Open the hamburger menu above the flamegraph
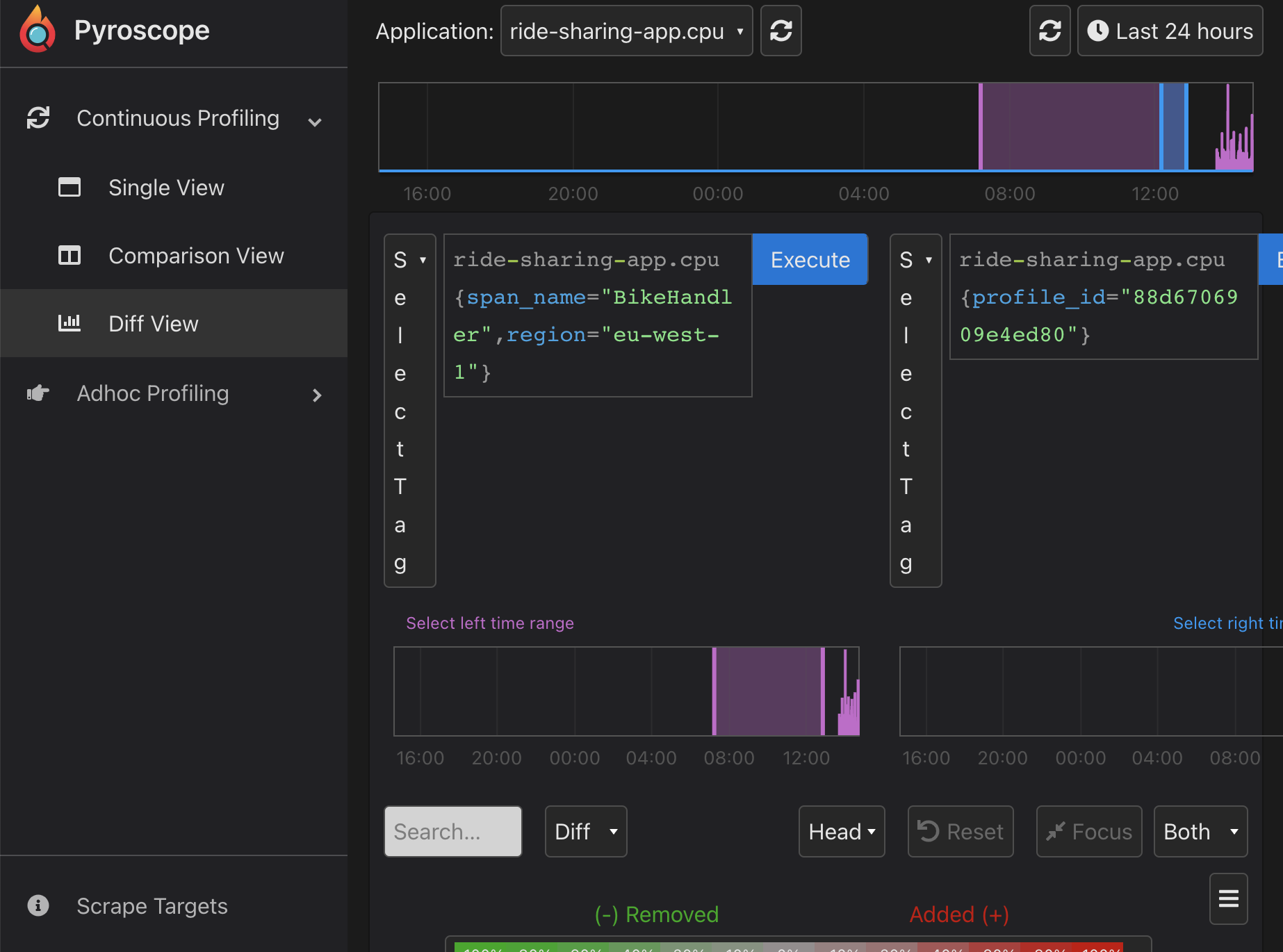The image size is (1283, 952). pyautogui.click(x=1228, y=898)
